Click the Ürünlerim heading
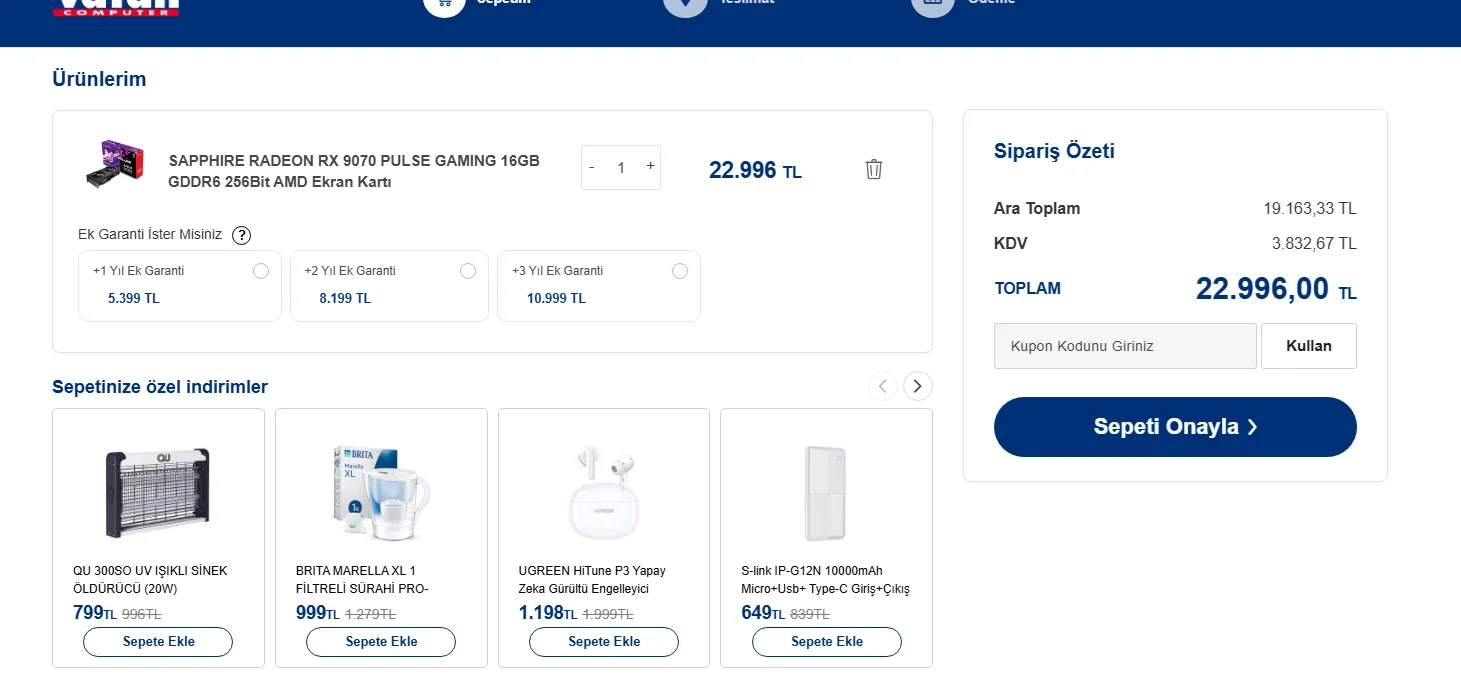Viewport: 1461px width, 700px height. [x=99, y=79]
